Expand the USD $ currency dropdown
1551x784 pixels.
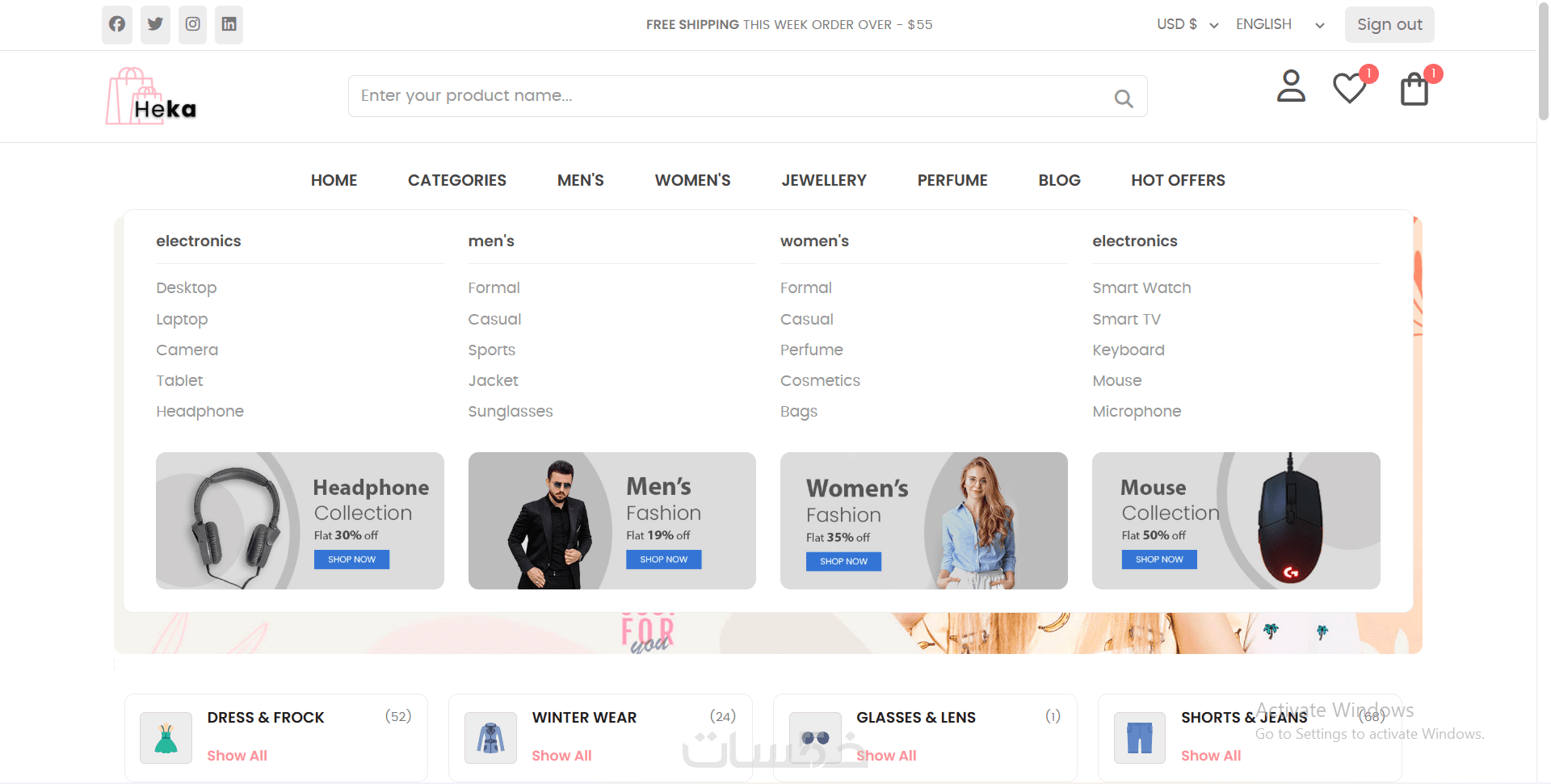[1187, 24]
